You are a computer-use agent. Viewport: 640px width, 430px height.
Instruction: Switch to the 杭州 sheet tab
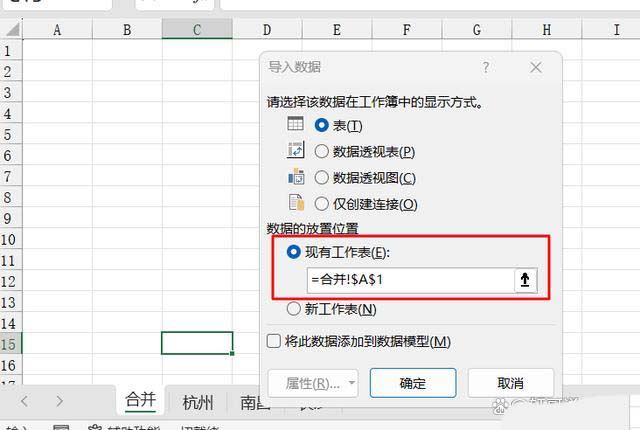pos(198,402)
